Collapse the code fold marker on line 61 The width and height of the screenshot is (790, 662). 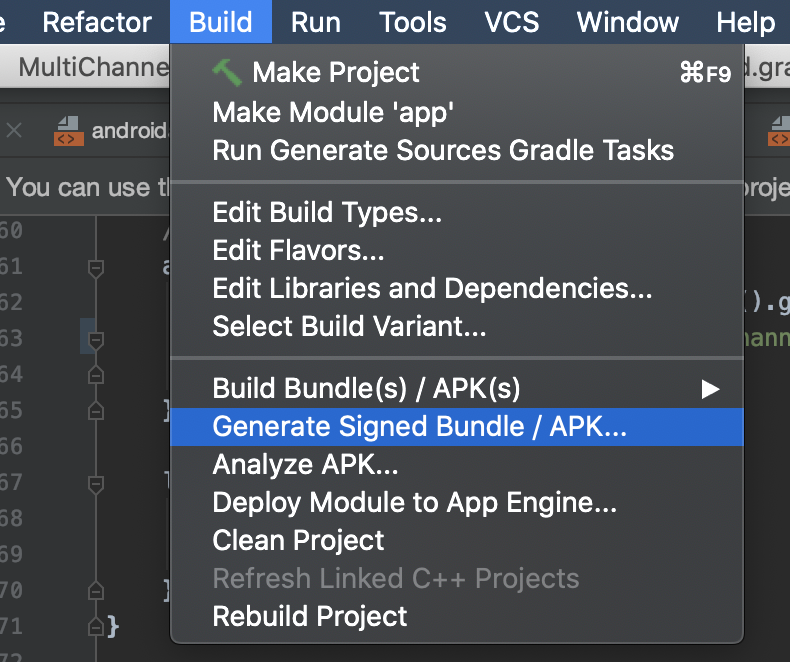(96, 268)
